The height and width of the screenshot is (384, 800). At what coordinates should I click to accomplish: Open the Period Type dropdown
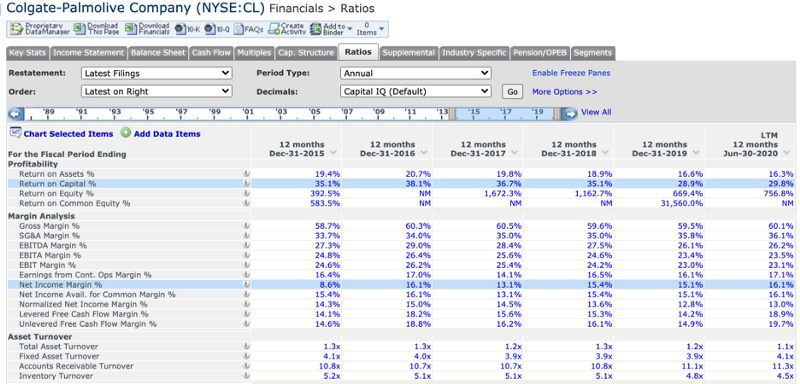click(415, 73)
